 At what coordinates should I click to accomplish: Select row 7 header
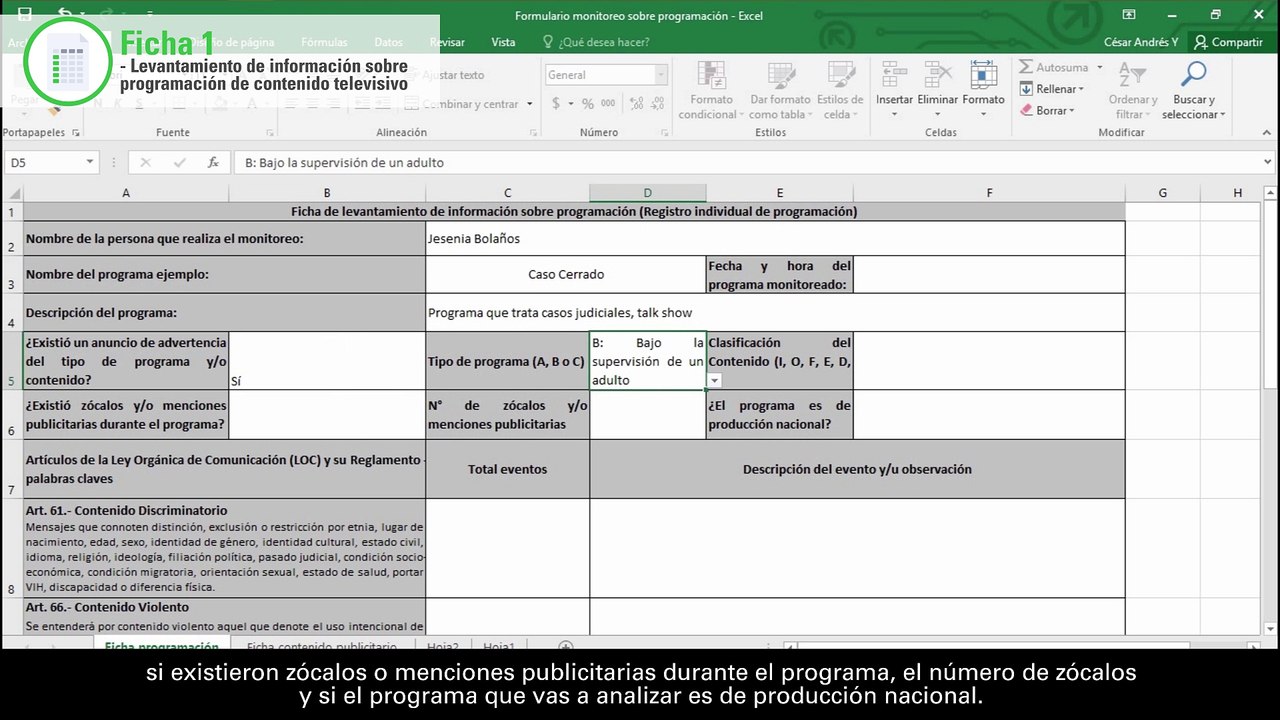coord(12,469)
